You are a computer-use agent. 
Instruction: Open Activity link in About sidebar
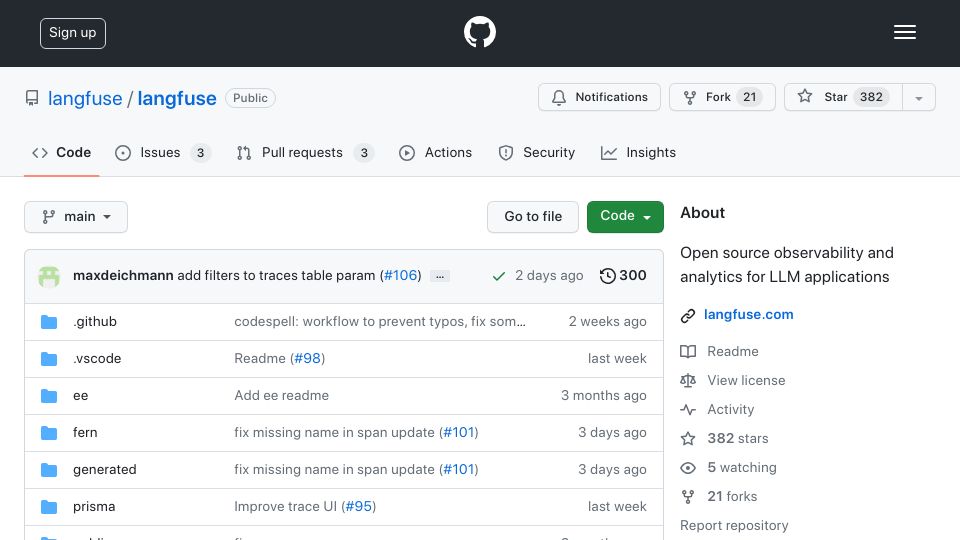coord(730,410)
